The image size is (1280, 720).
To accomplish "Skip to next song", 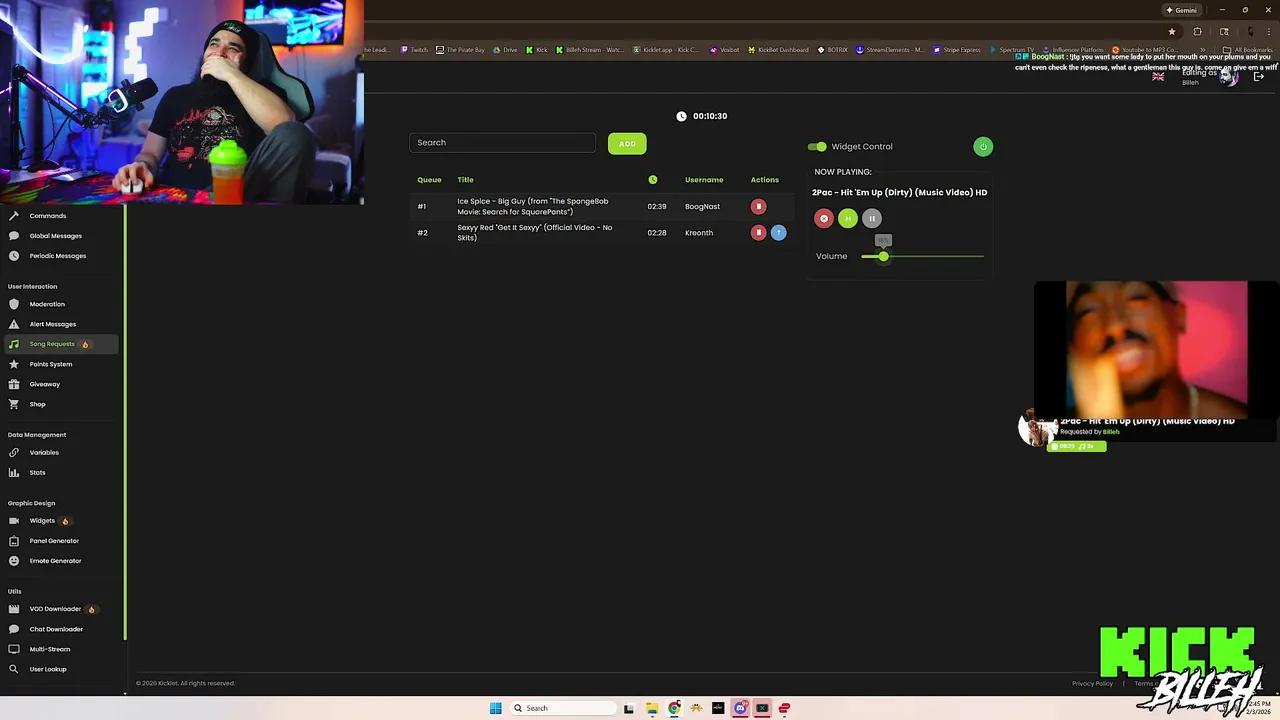I will [x=848, y=218].
